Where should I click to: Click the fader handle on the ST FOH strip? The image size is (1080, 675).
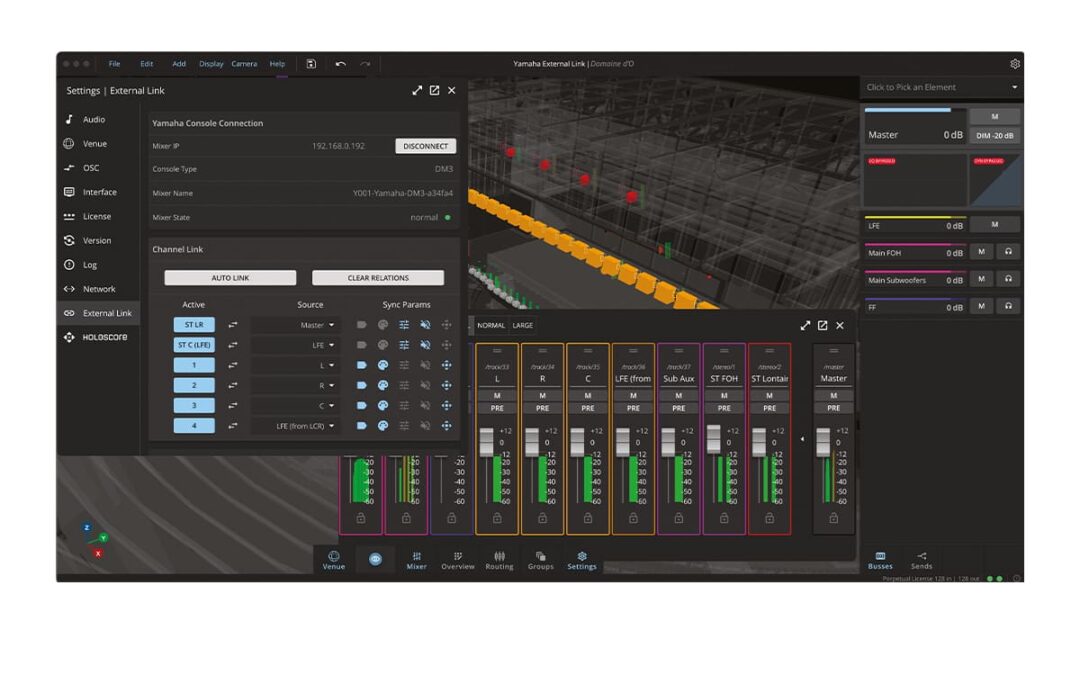coord(714,439)
